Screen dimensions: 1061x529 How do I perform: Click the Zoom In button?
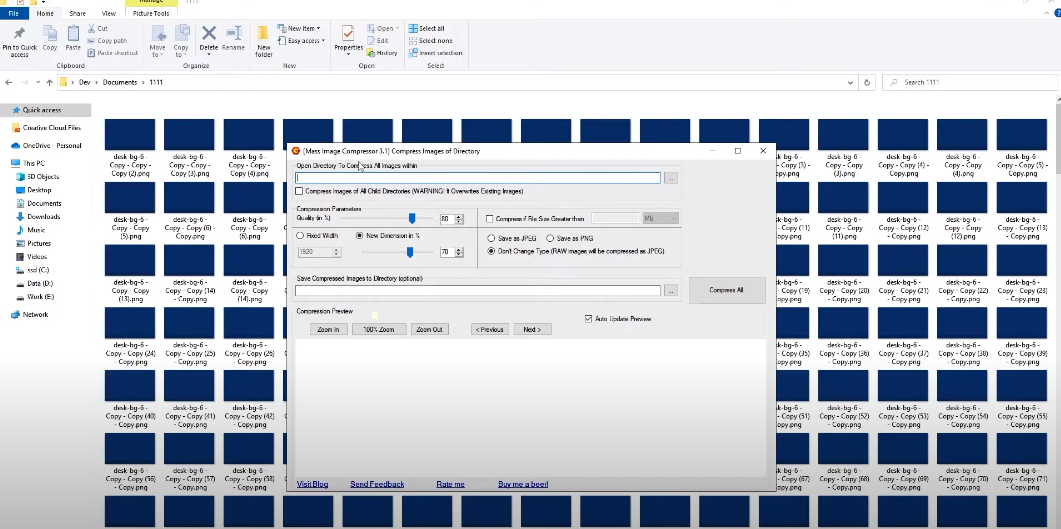(x=328, y=329)
